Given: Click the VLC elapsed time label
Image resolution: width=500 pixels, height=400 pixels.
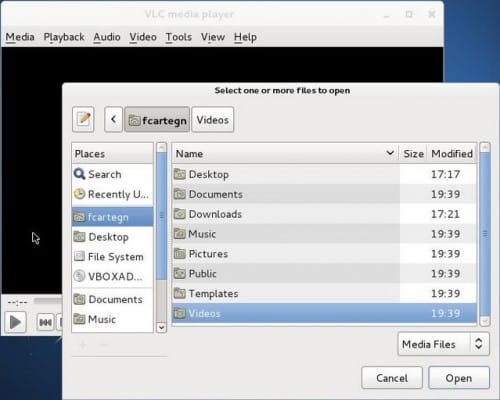Looking at the screenshot, I should 18,302.
